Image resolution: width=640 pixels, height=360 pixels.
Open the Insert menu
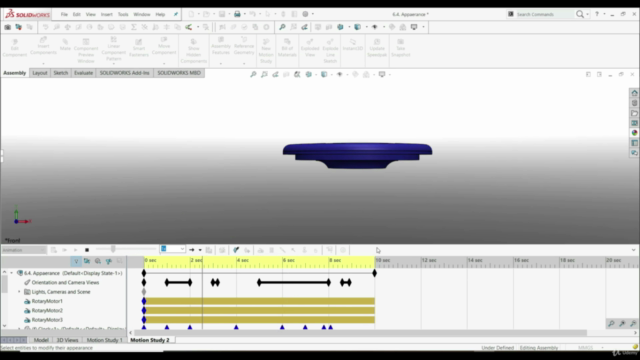(107, 14)
